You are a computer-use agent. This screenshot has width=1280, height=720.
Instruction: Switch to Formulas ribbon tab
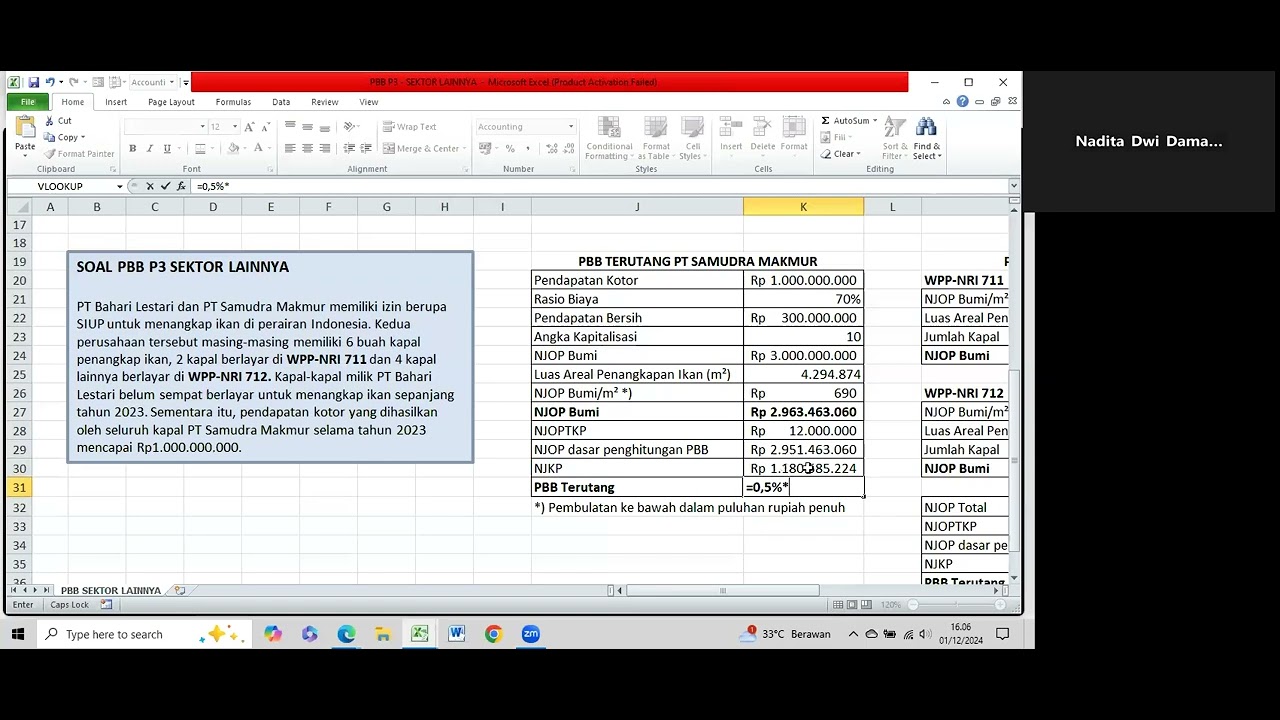(x=233, y=102)
